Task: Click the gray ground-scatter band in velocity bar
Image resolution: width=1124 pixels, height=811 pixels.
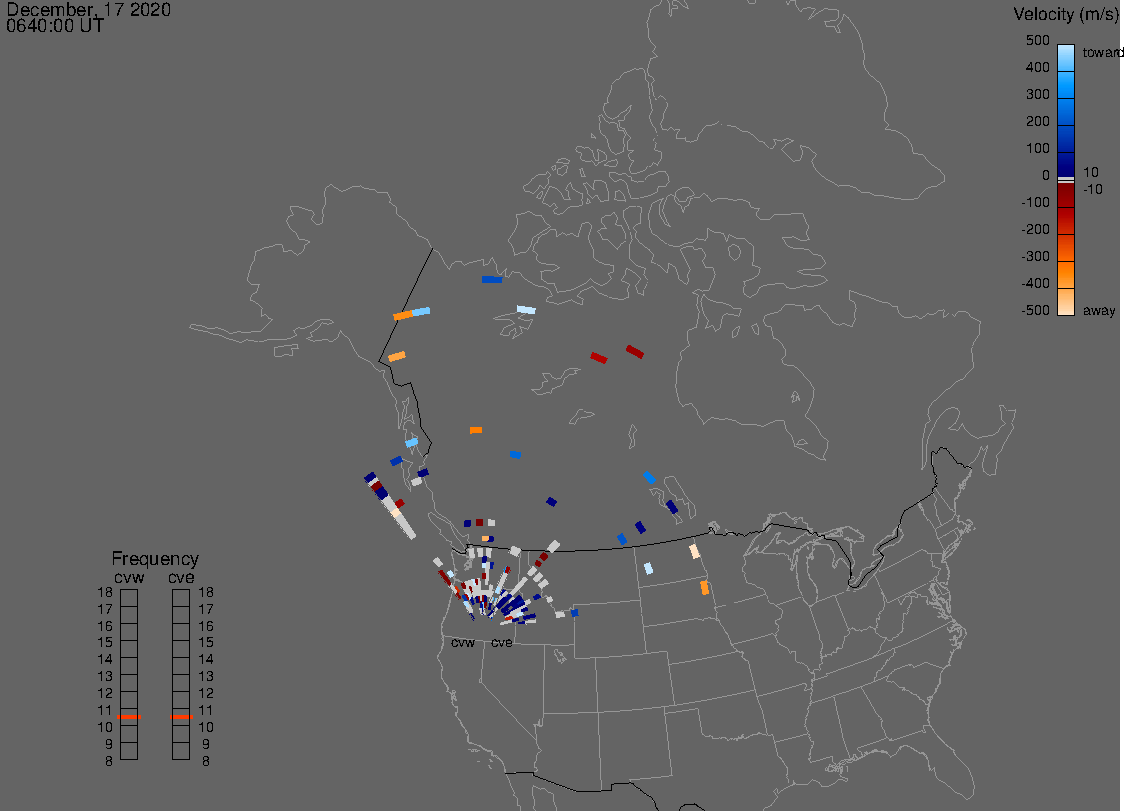Action: coord(1066,180)
